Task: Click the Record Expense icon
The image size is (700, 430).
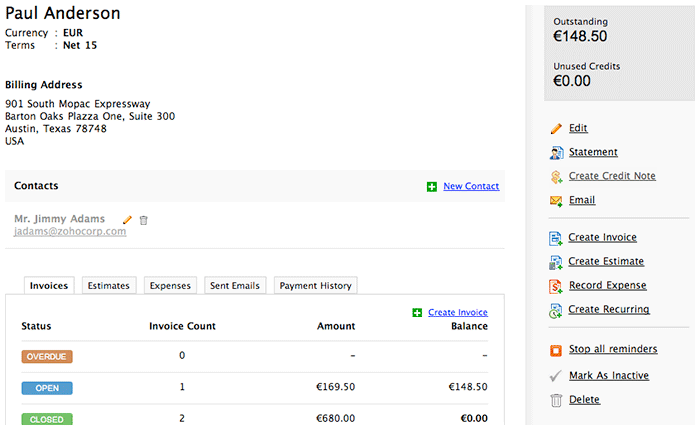Action: click(x=556, y=286)
